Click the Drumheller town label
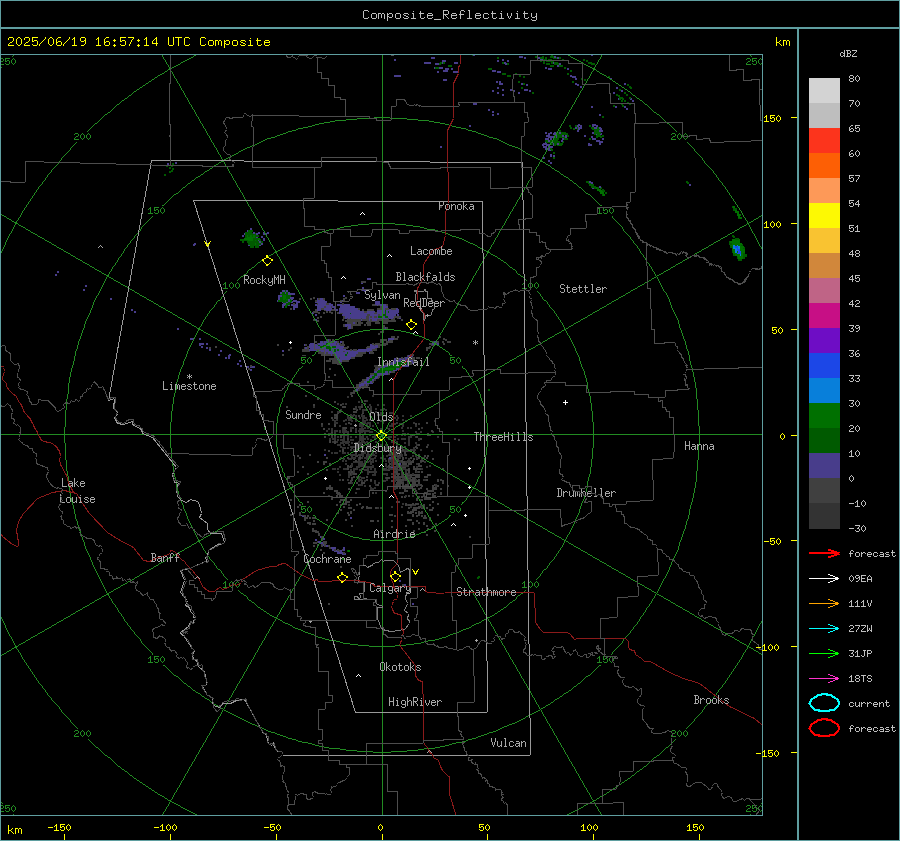Viewport: 900px width, 841px height. point(586,493)
